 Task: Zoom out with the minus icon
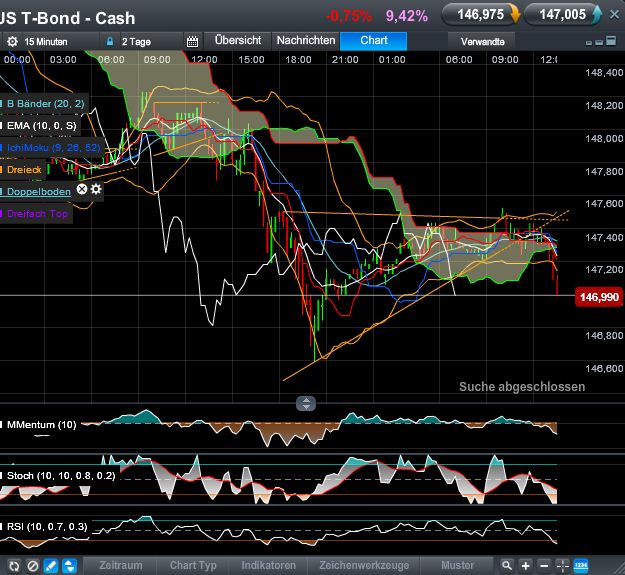544,565
